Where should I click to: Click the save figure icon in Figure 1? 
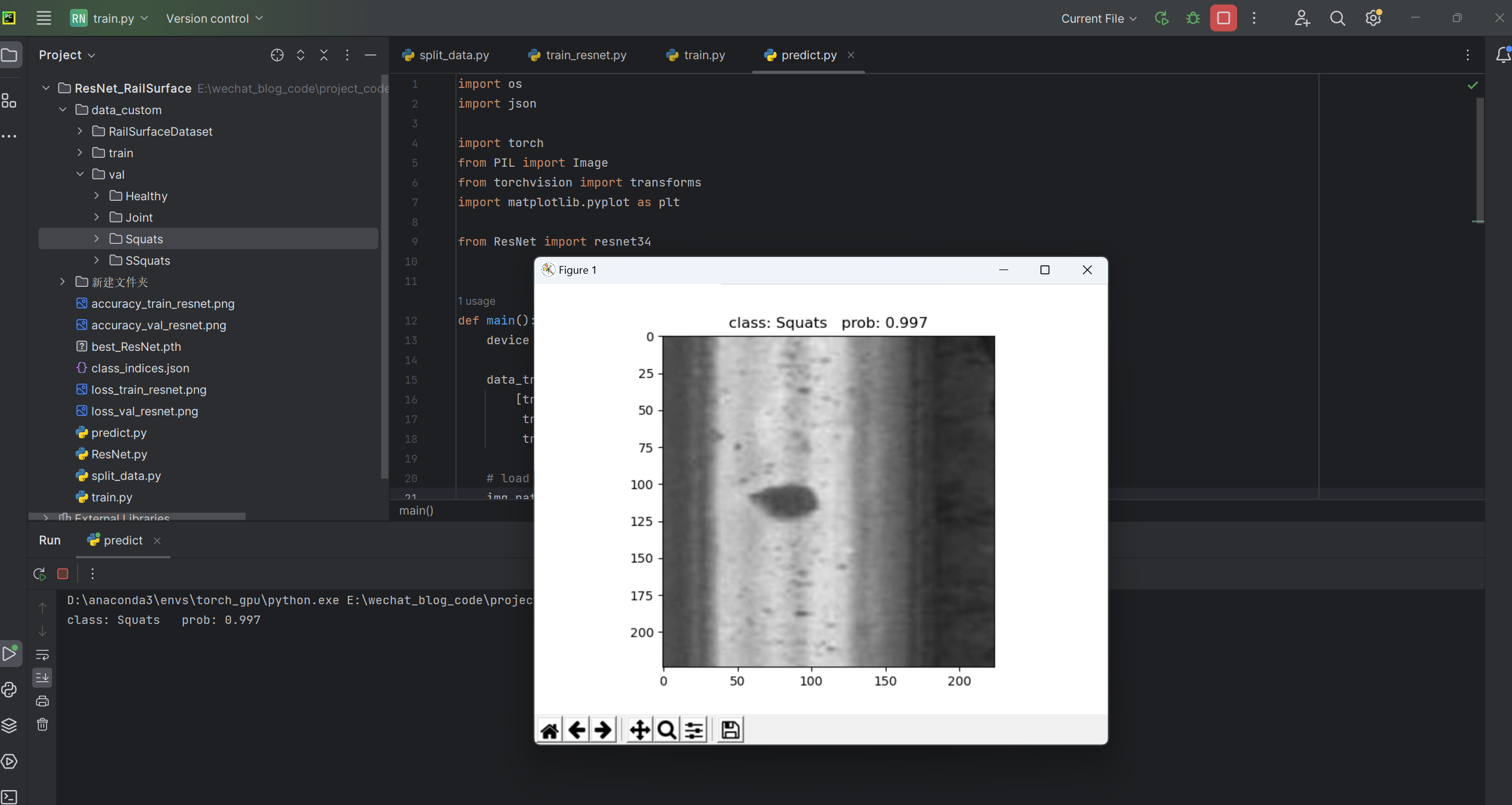(x=730, y=730)
